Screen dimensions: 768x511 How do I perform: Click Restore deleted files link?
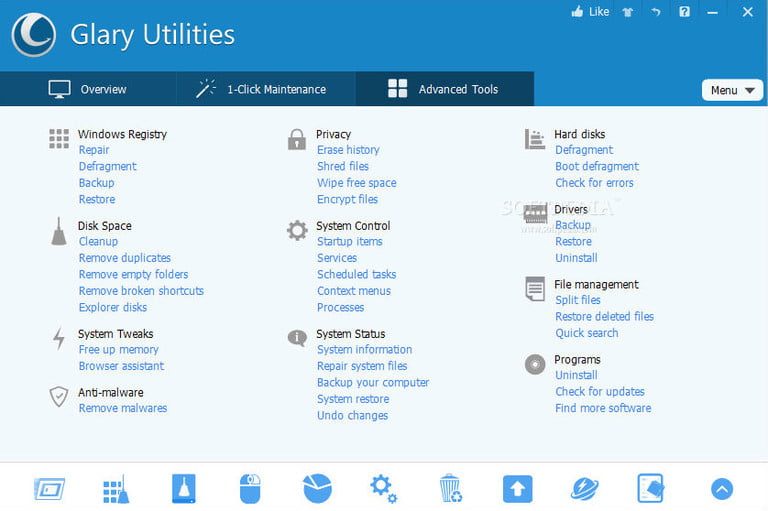click(x=604, y=316)
